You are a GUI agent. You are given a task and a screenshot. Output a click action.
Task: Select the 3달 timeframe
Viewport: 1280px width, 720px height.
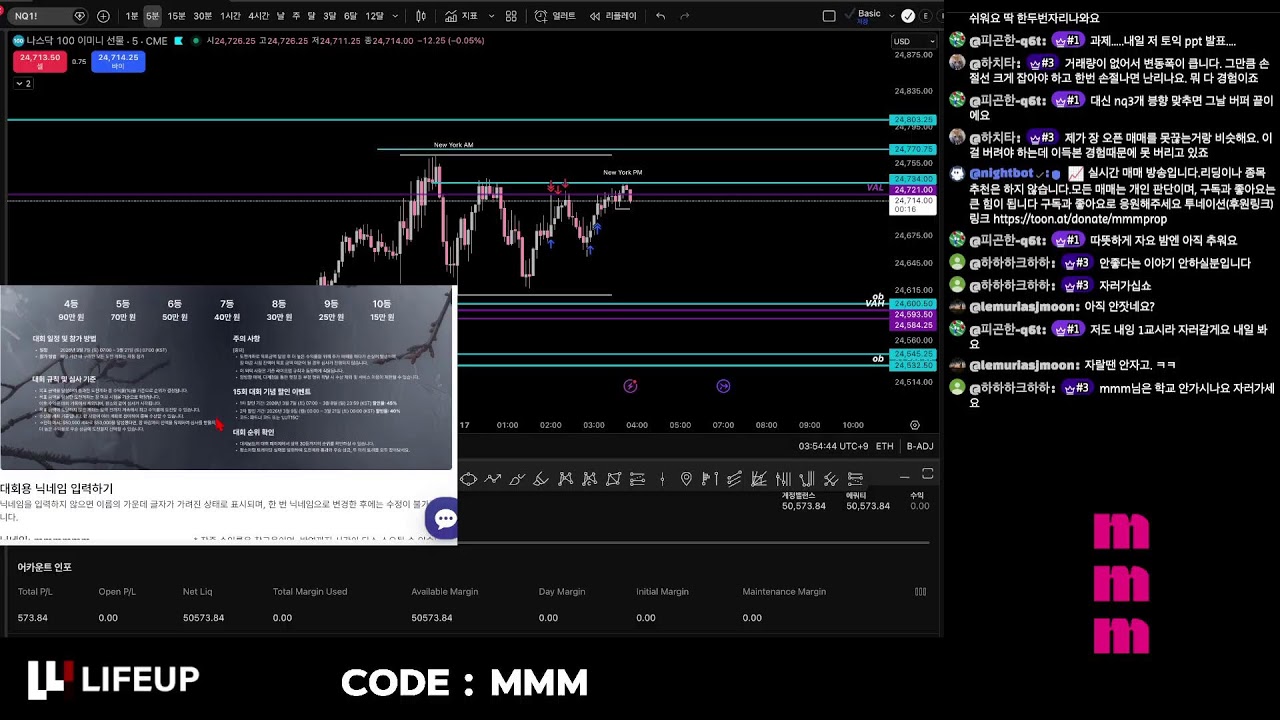point(329,16)
